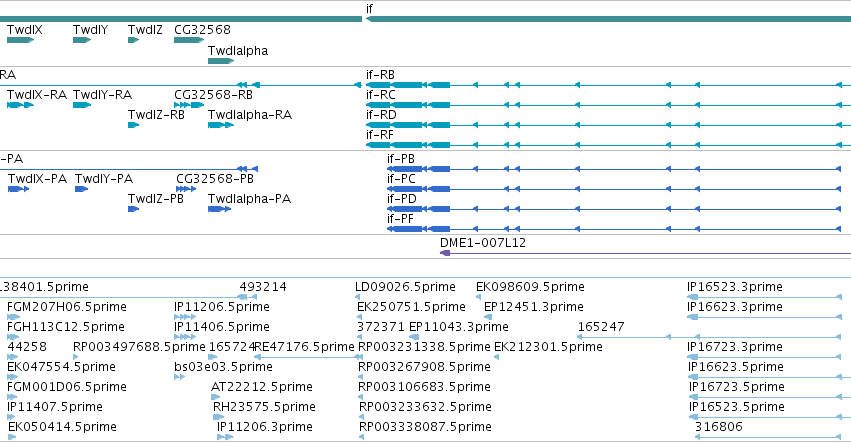Click the TwdlY-RA transcript label
The height and width of the screenshot is (442, 851).
point(102,95)
